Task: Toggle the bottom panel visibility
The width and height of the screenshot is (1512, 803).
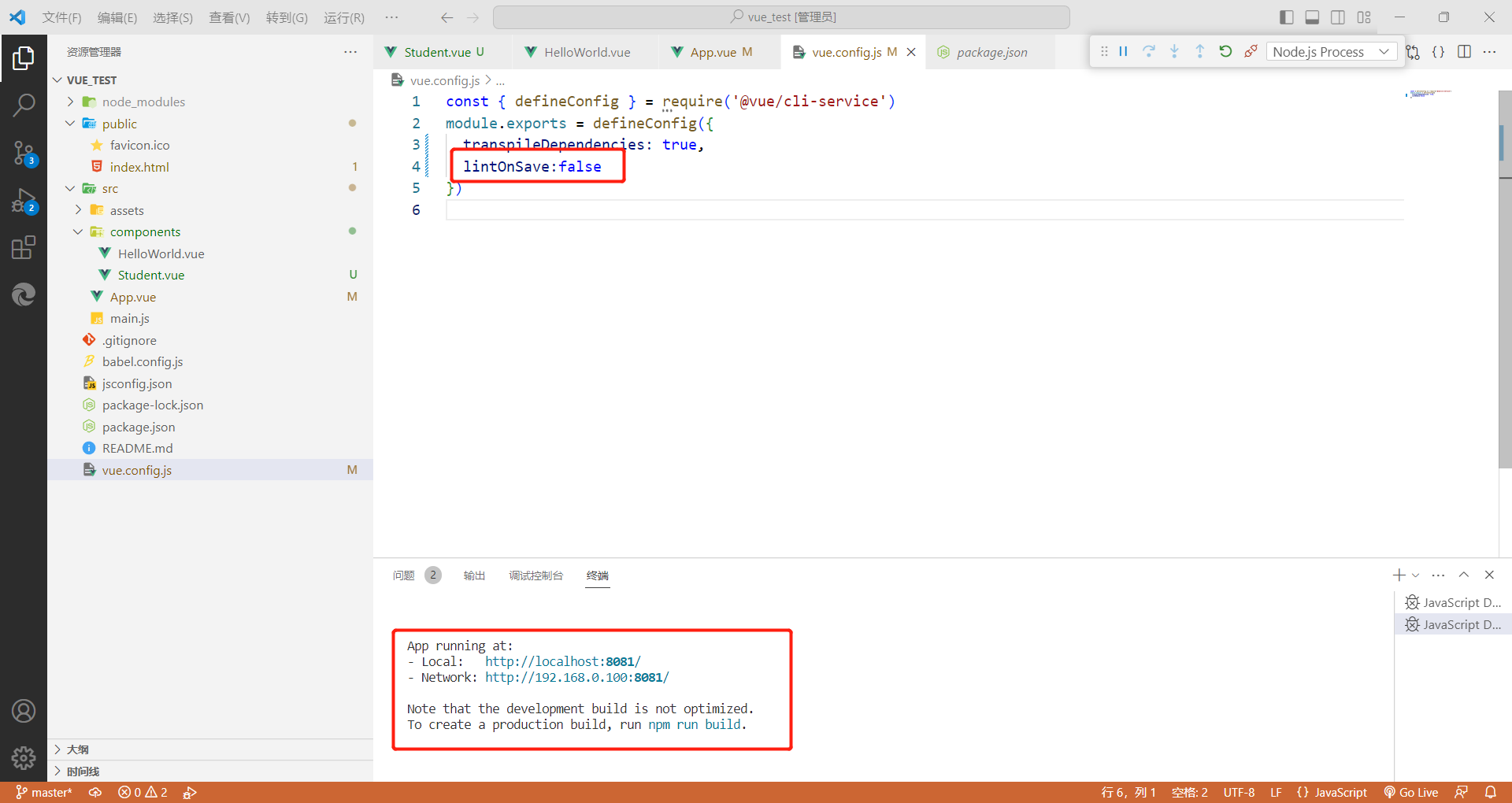Action: tap(1312, 17)
